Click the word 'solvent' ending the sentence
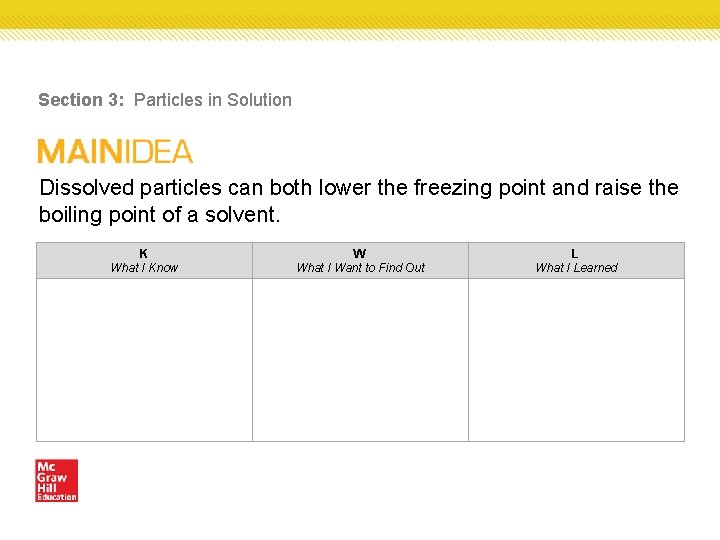 point(240,215)
